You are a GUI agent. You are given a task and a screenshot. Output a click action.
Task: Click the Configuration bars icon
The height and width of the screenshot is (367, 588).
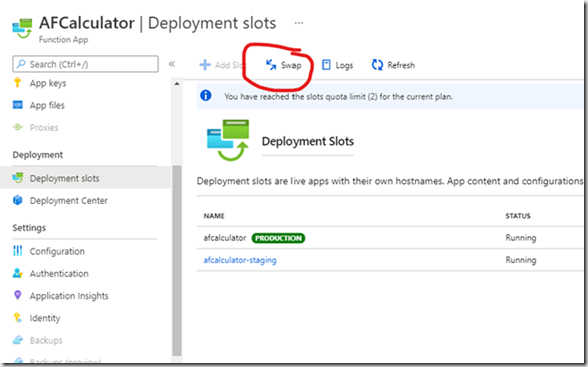(18, 251)
